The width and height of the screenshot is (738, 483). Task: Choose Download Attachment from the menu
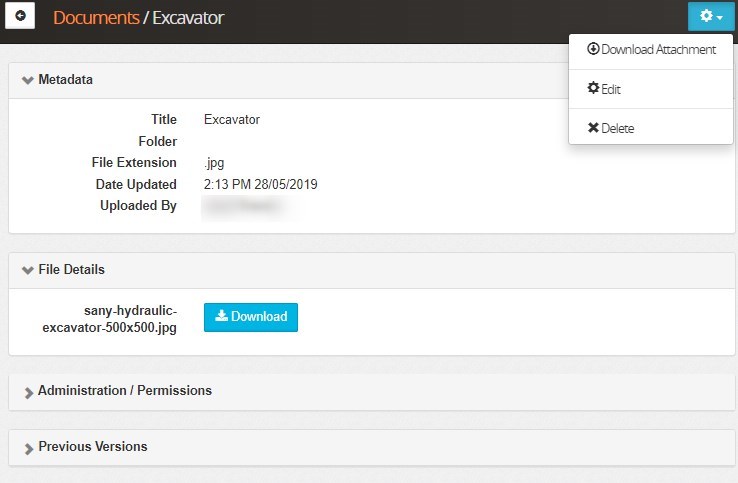click(651, 49)
